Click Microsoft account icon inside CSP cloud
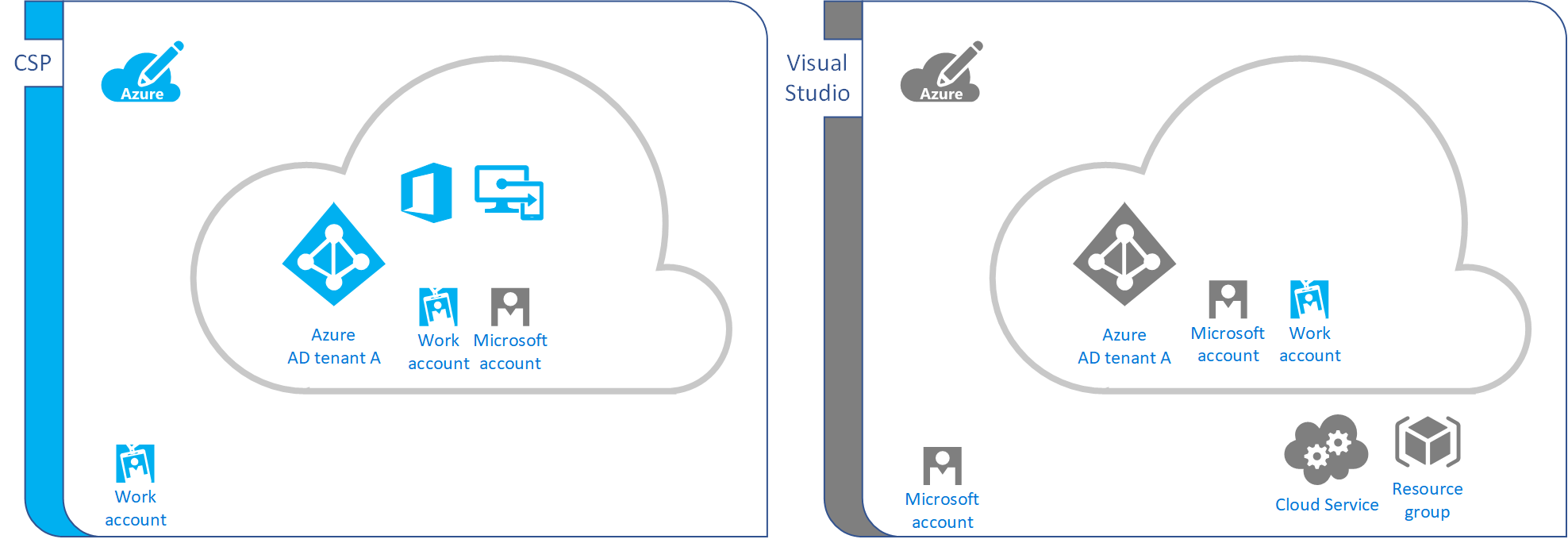The width and height of the screenshot is (1568, 543). pos(509,307)
